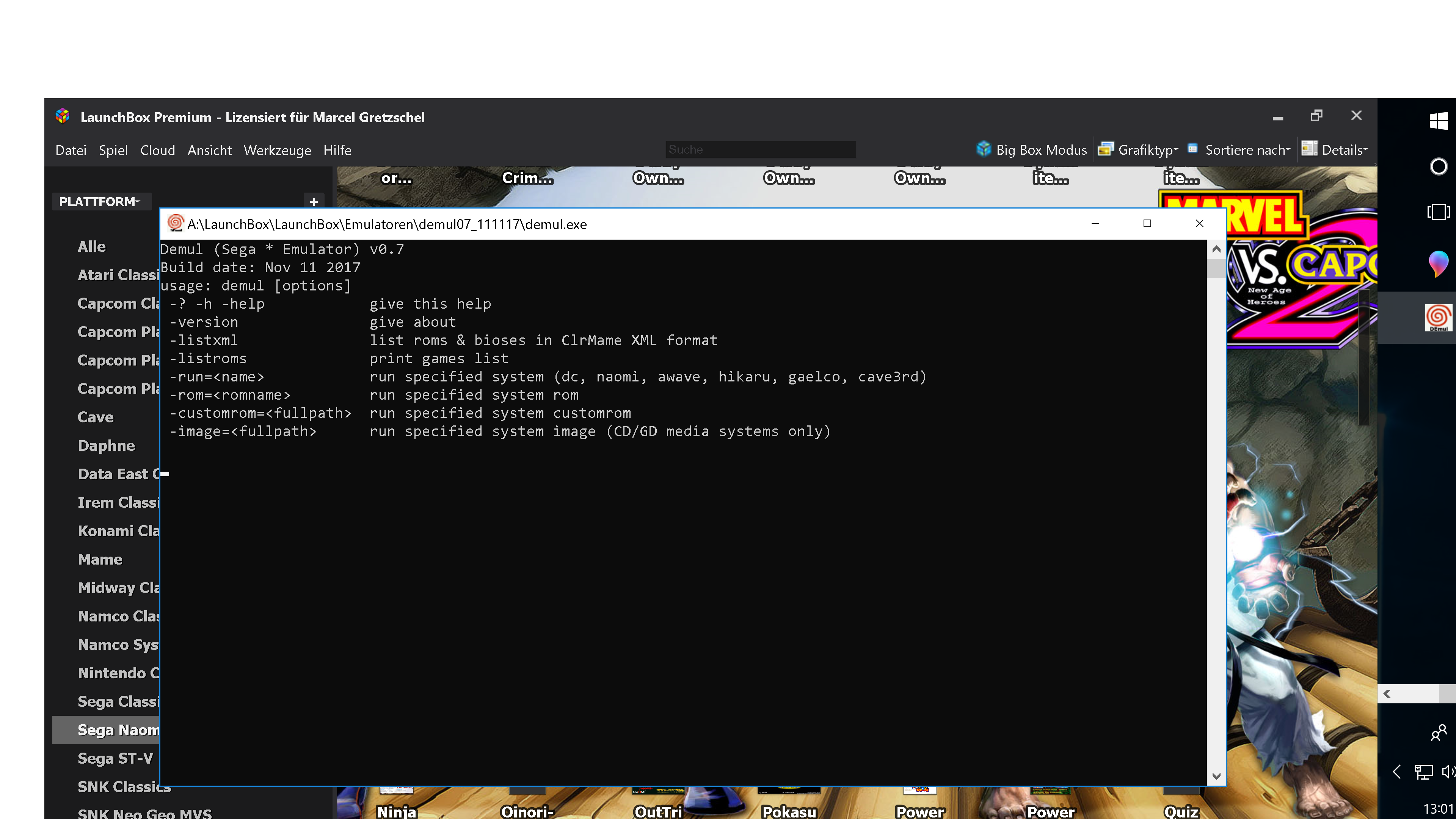Select the SNK Neo Geo MVS platform
This screenshot has width=1456, height=819.
[x=145, y=813]
